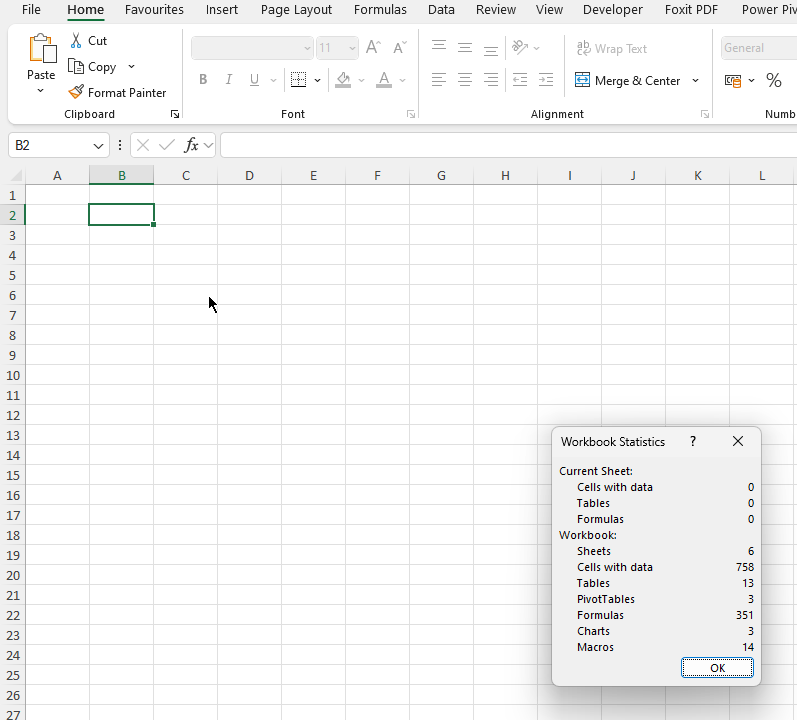The height and width of the screenshot is (720, 797).
Task: Click the Borders grid icon
Action: tap(298, 80)
